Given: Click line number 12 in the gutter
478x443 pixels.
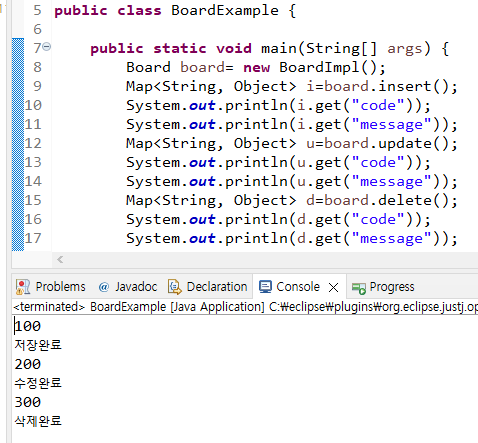Looking at the screenshot, I should pos(33,143).
